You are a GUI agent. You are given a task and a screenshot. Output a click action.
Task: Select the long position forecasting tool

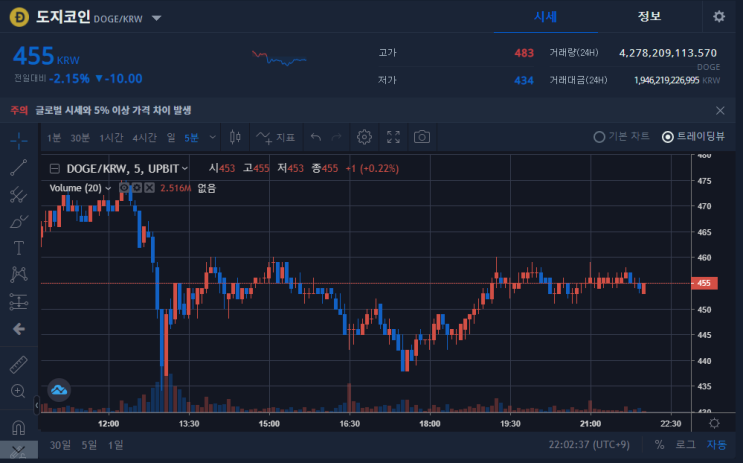18,301
